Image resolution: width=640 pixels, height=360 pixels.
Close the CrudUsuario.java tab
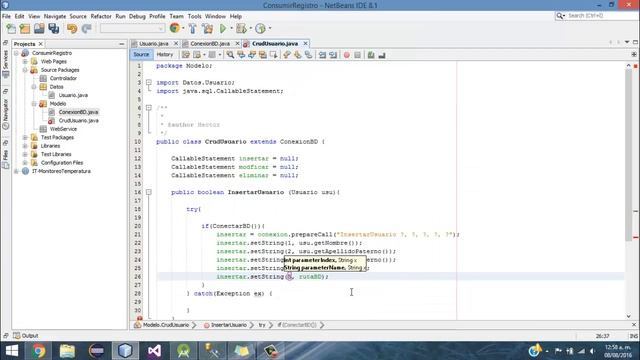305,43
